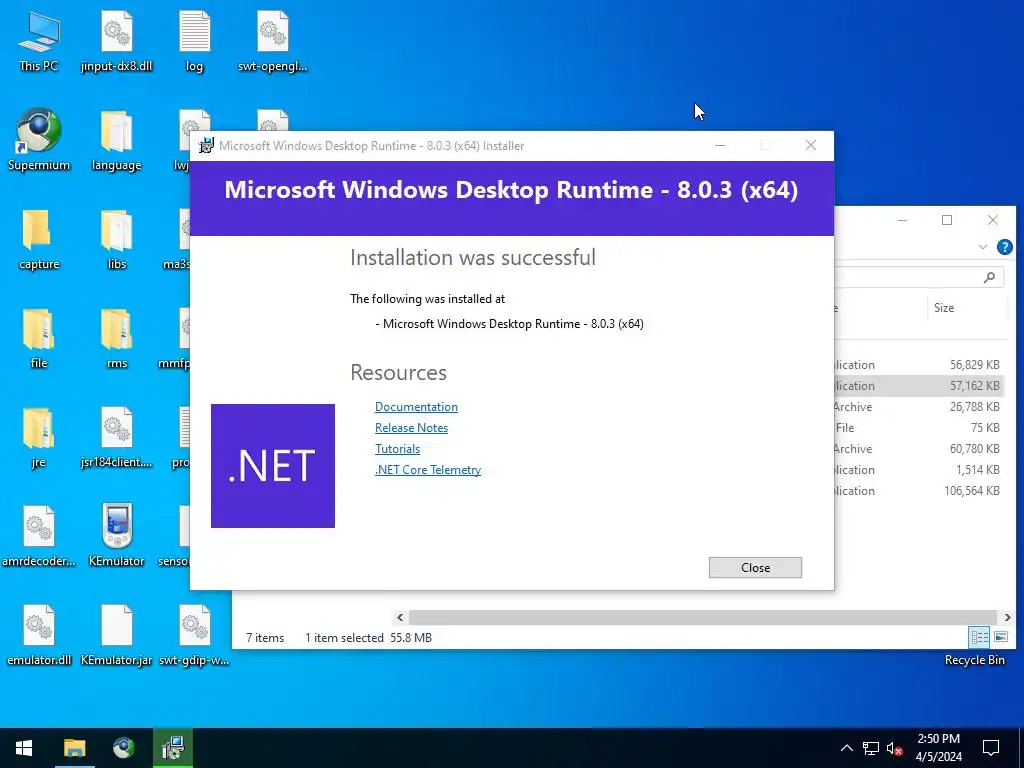The height and width of the screenshot is (768, 1024).
Task: Open Supermium from the taskbar
Action: 123,748
